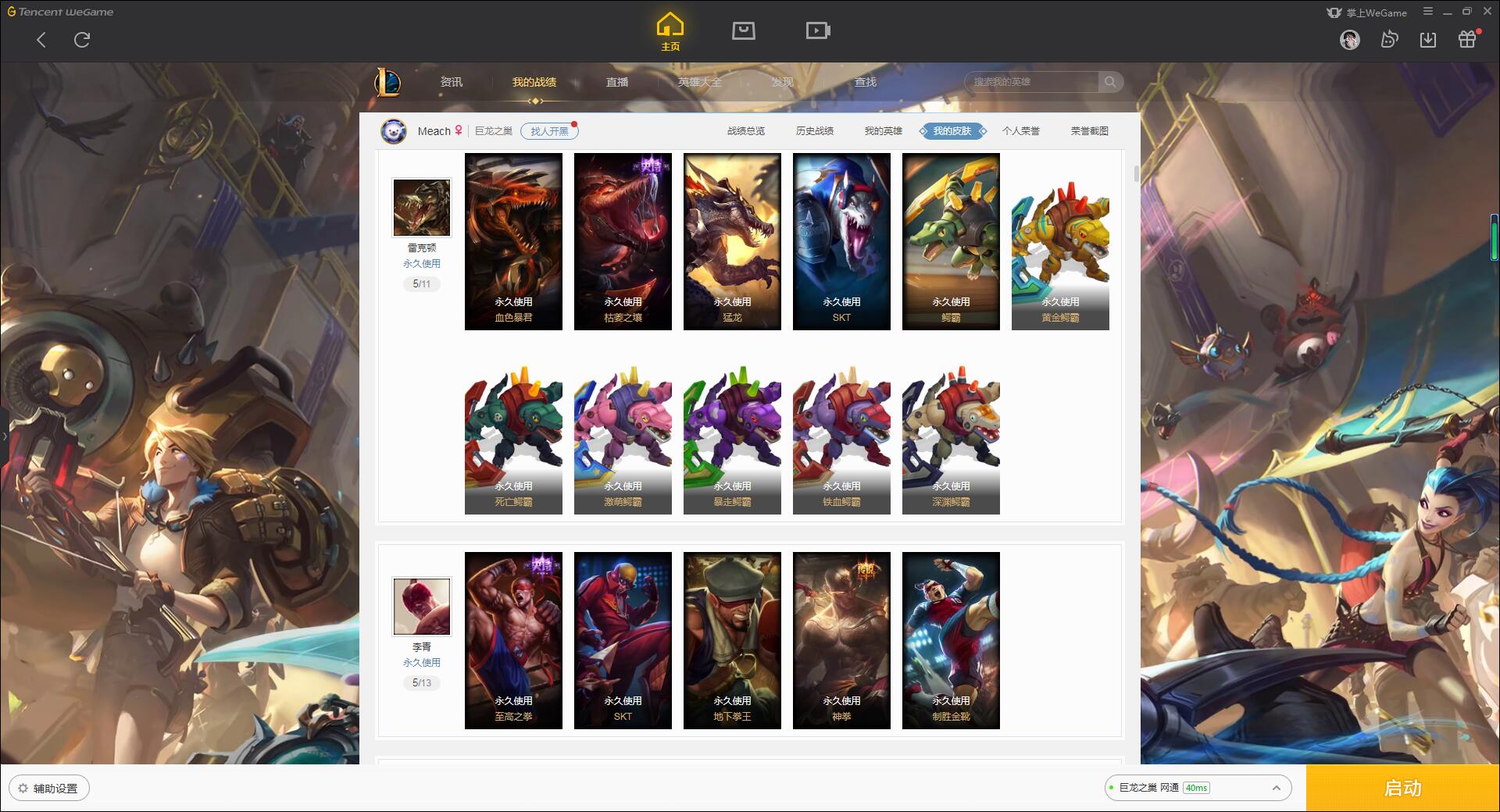Image resolution: width=1500 pixels, height=812 pixels.
Task: Focus the 搜索我的英雄 search field
Action: coord(1031,82)
